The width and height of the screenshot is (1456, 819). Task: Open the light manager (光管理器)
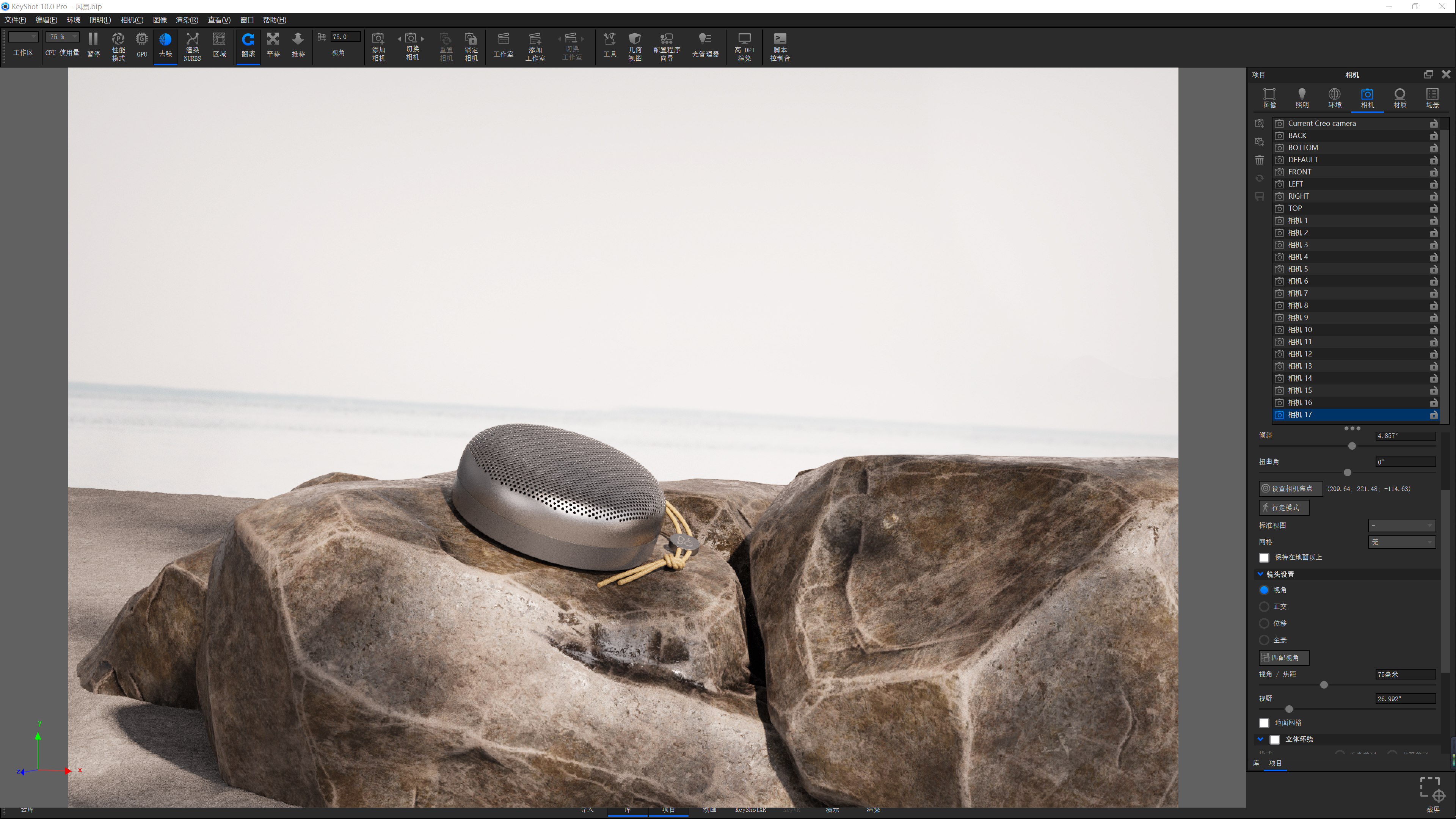coord(705,46)
